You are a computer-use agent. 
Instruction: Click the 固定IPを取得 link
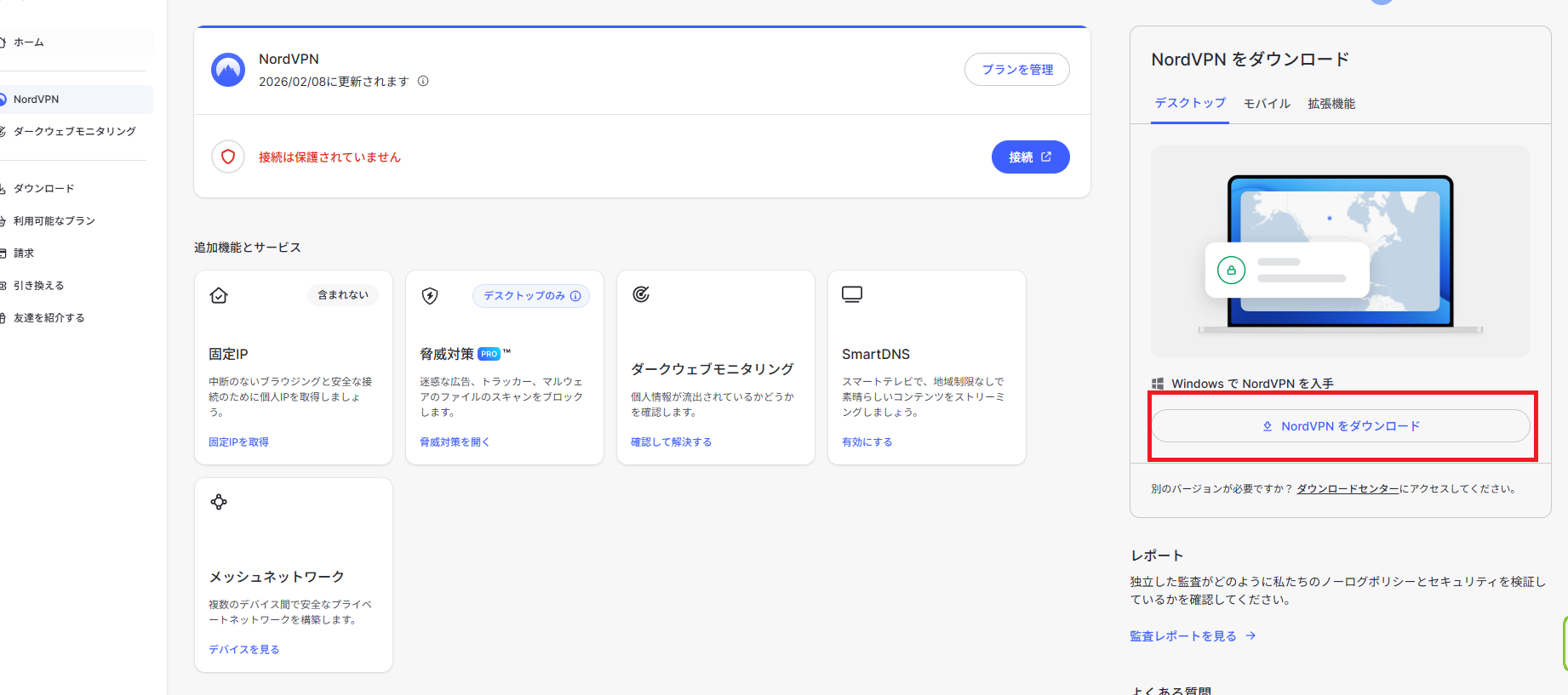click(x=238, y=442)
